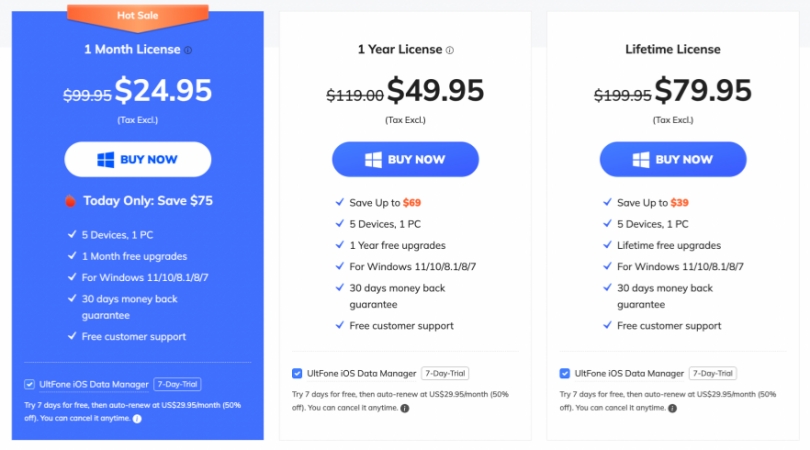
Task: Click the Hot Sale ribbon badge
Action: click(x=137, y=12)
